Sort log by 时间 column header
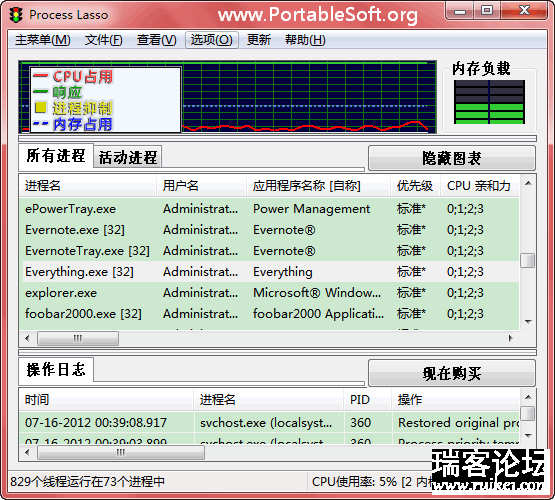 106,400
